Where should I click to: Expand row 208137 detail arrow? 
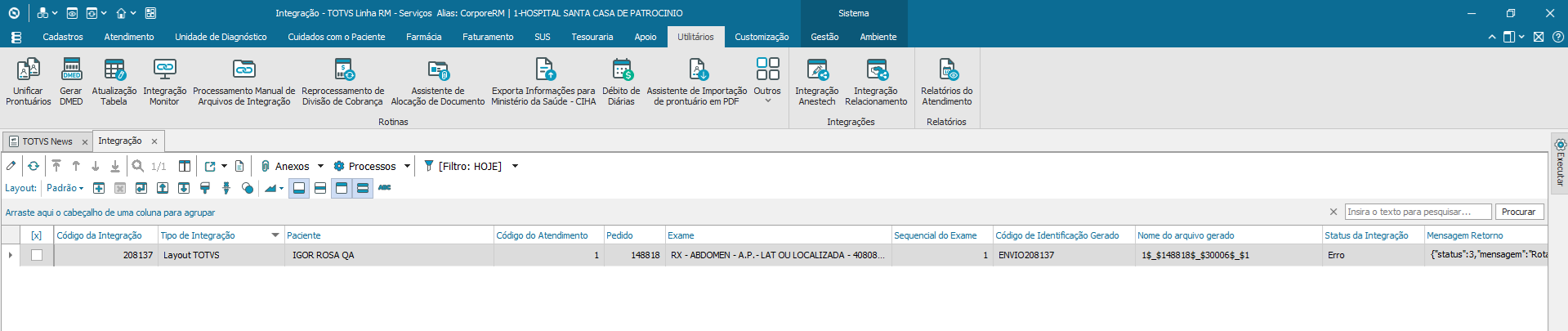[x=11, y=255]
